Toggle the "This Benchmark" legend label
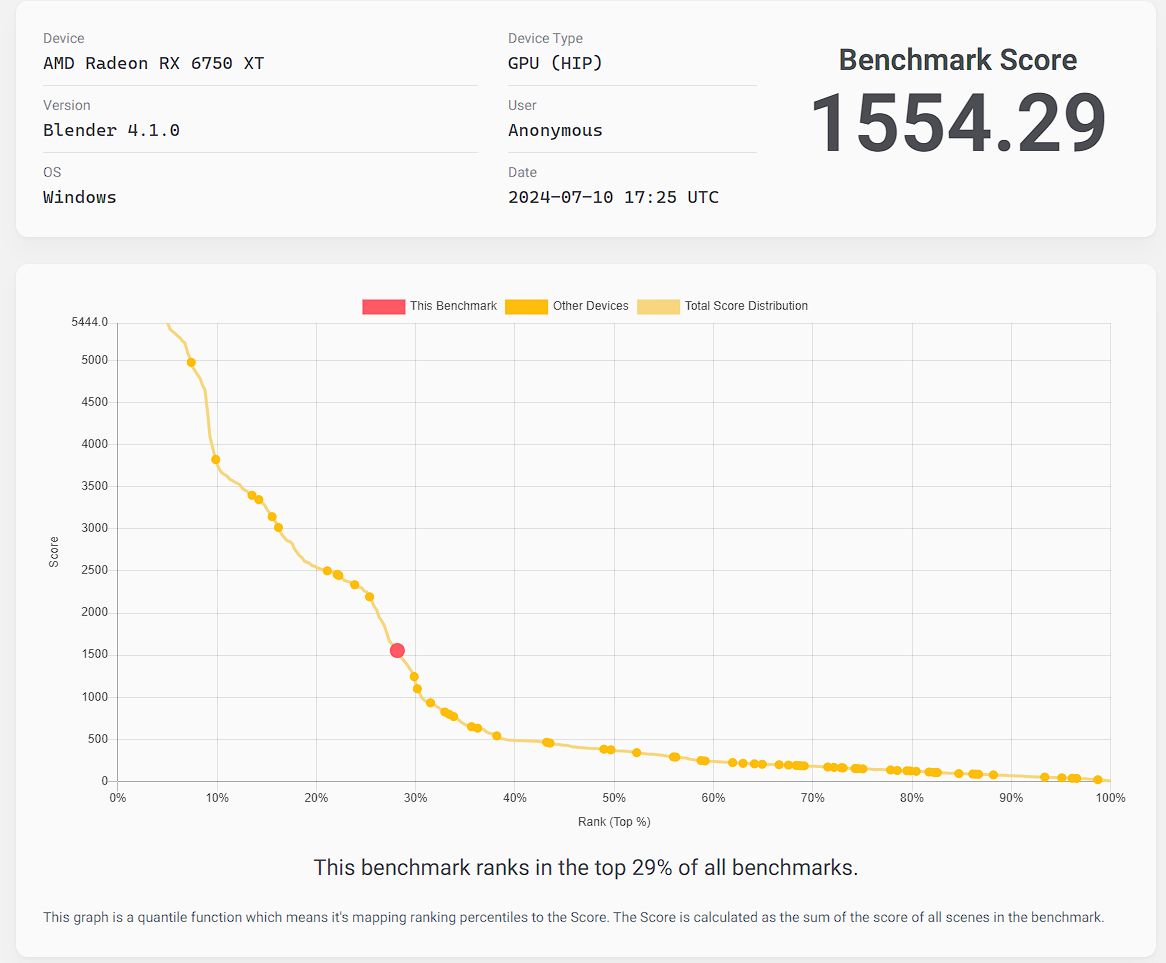Image resolution: width=1166 pixels, height=963 pixels. click(x=453, y=306)
